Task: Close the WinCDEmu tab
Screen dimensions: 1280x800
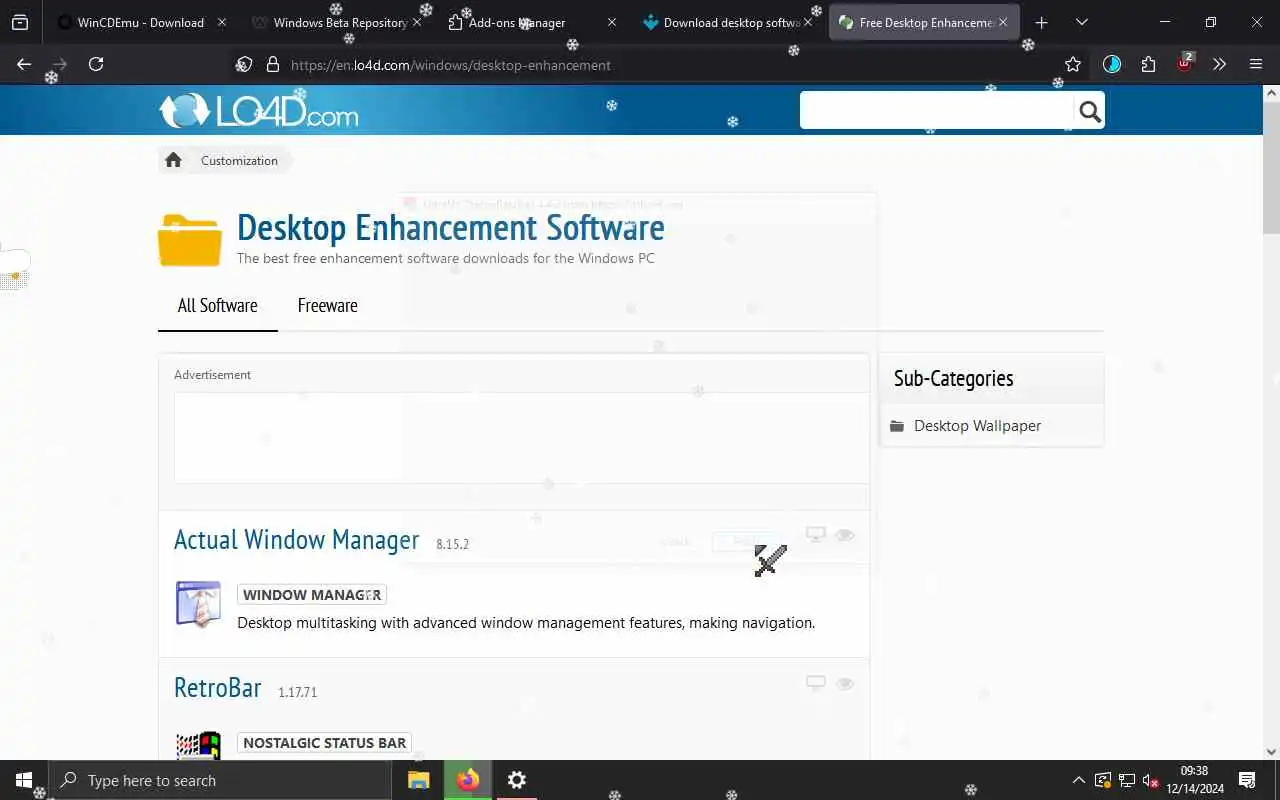Action: (x=222, y=22)
